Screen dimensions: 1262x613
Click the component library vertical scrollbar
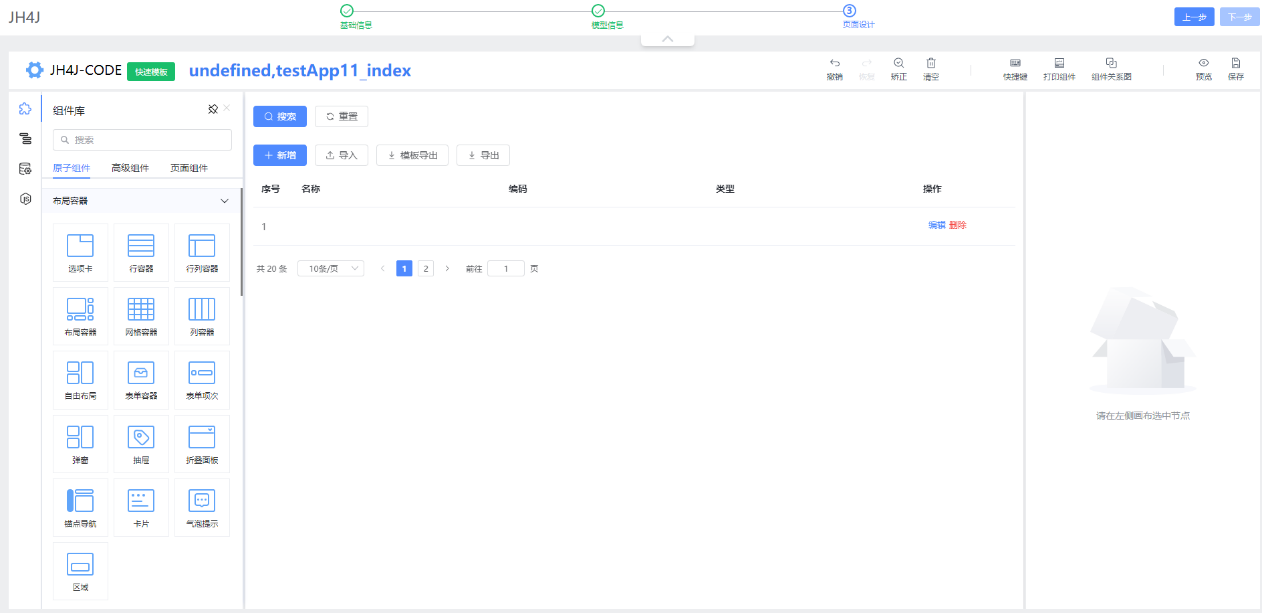click(x=241, y=243)
